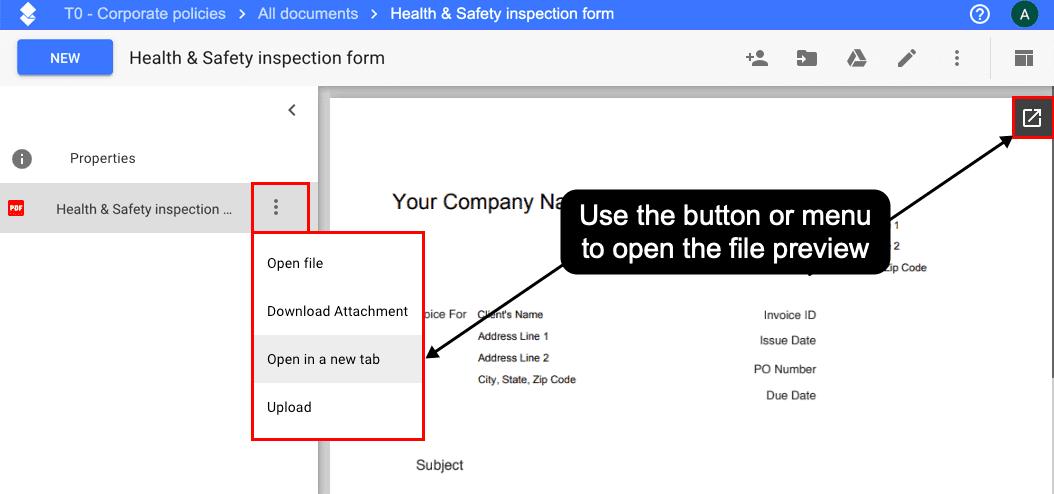Open the toolbar more options menu
The width and height of the screenshot is (1054, 494).
(957, 58)
